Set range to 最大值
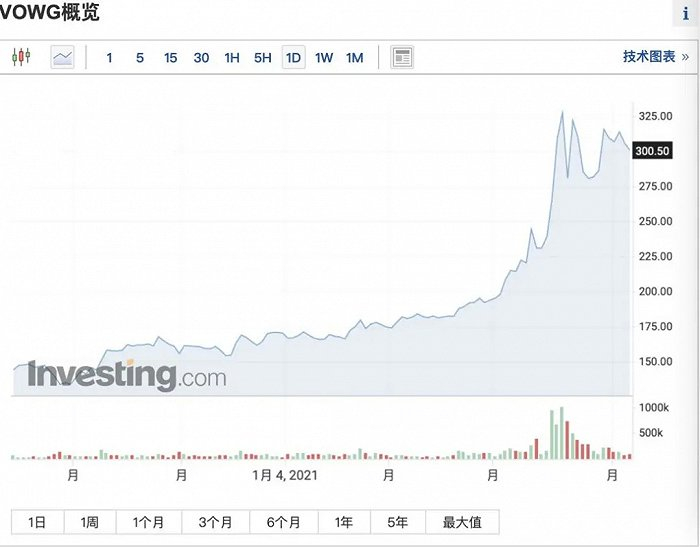Screen dimensions: 700x547 (x=462, y=522)
